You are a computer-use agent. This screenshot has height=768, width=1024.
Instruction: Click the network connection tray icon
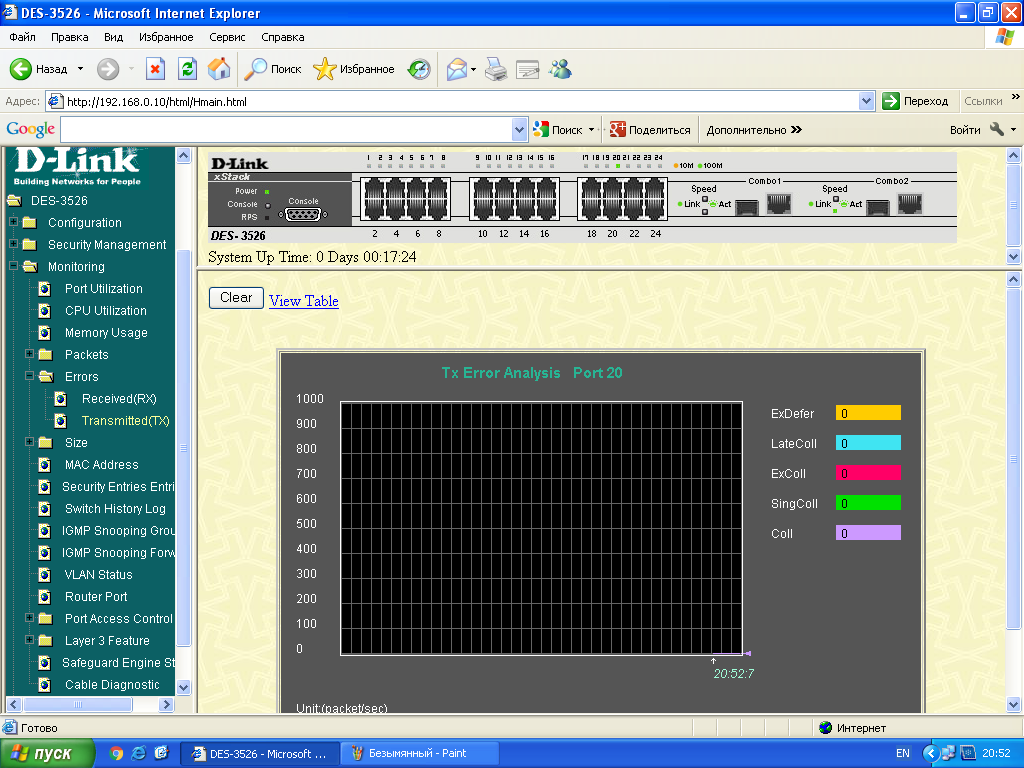[x=948, y=753]
